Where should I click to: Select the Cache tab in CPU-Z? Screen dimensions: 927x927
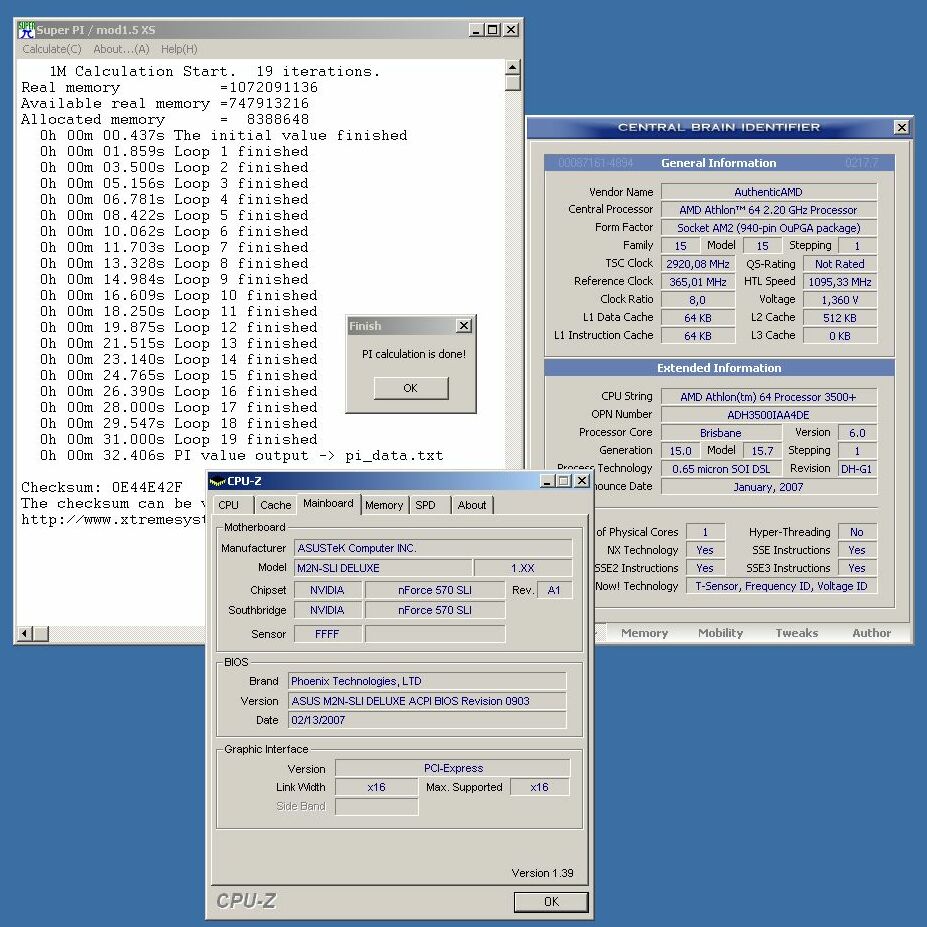[x=276, y=505]
